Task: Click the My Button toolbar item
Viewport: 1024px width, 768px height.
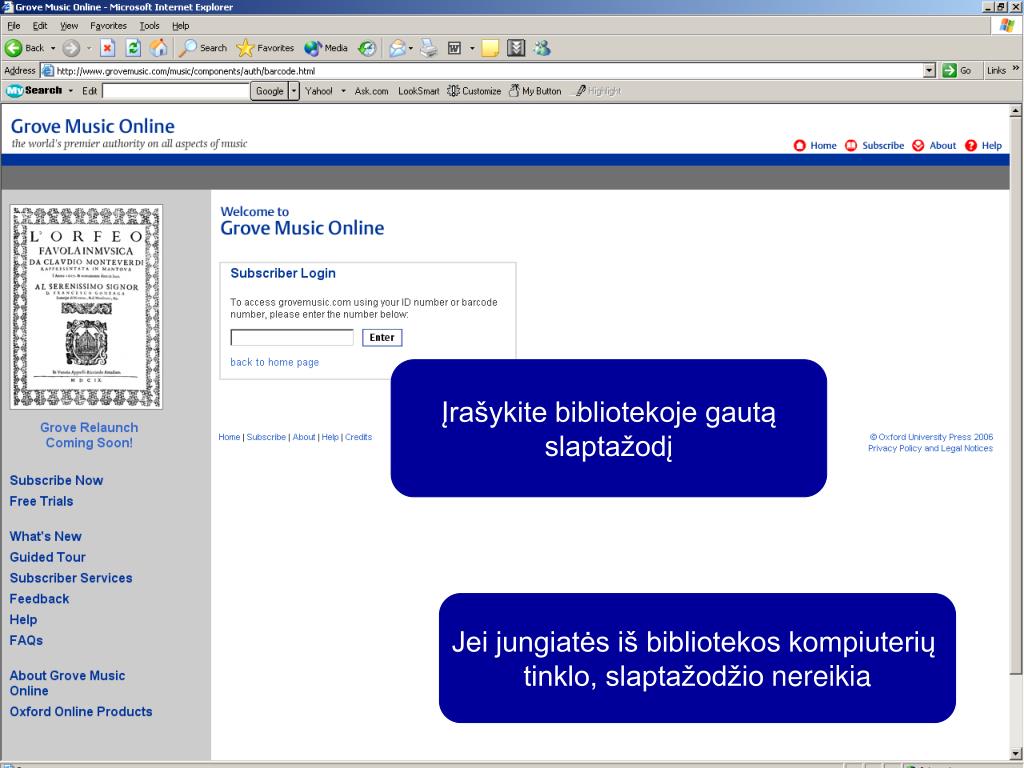Action: tap(535, 91)
